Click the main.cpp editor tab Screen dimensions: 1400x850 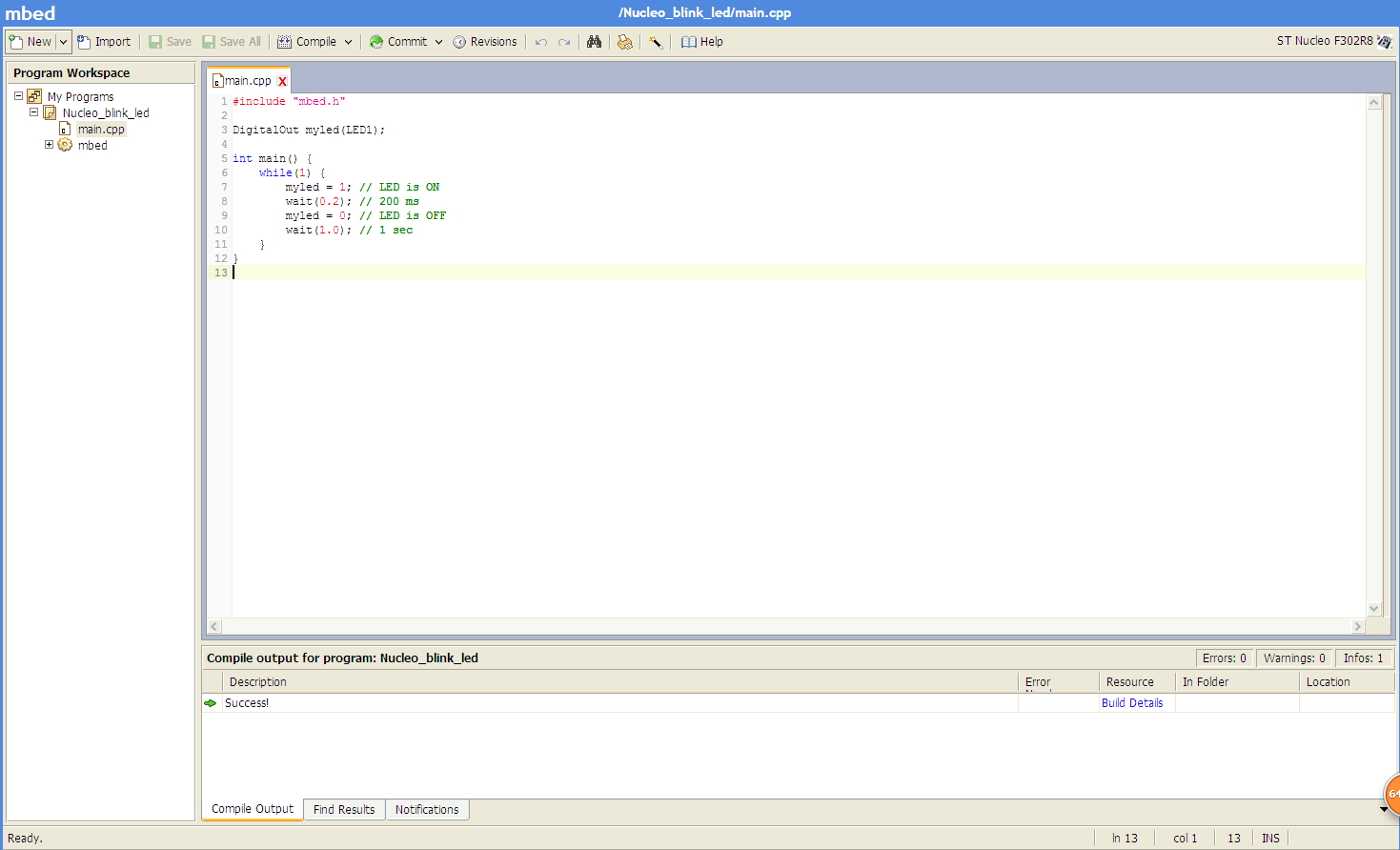click(248, 81)
